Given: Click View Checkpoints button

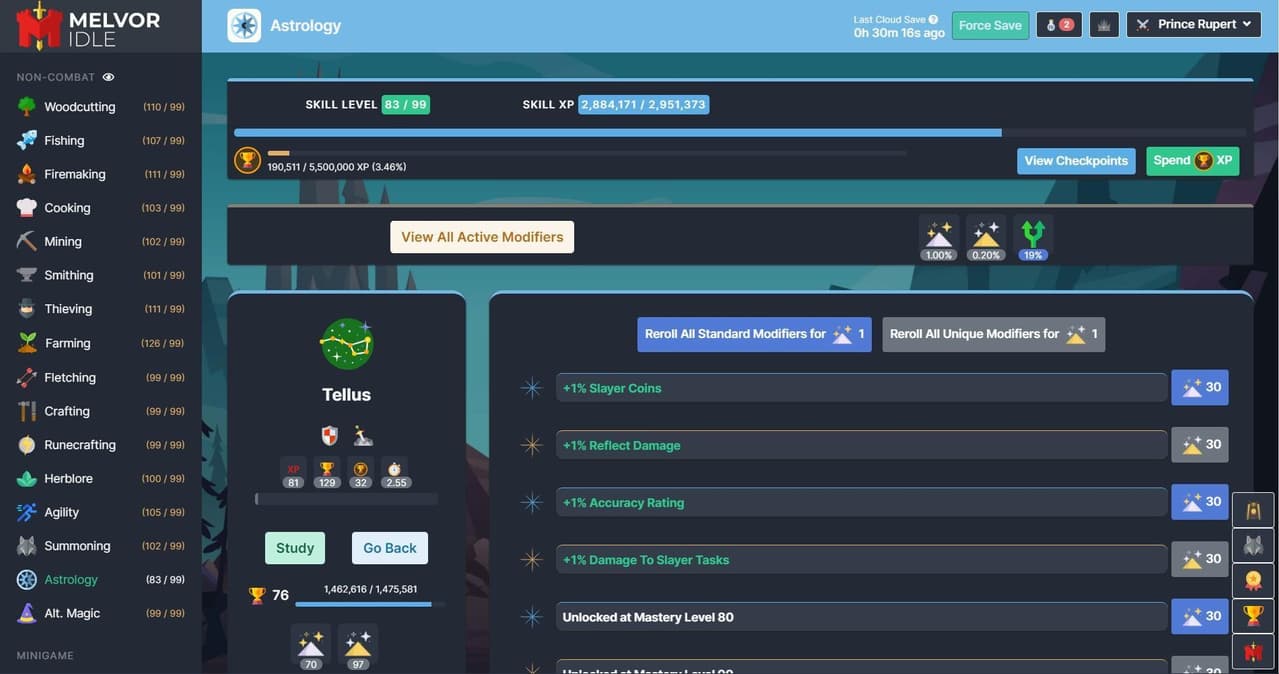Looking at the screenshot, I should tap(1076, 161).
